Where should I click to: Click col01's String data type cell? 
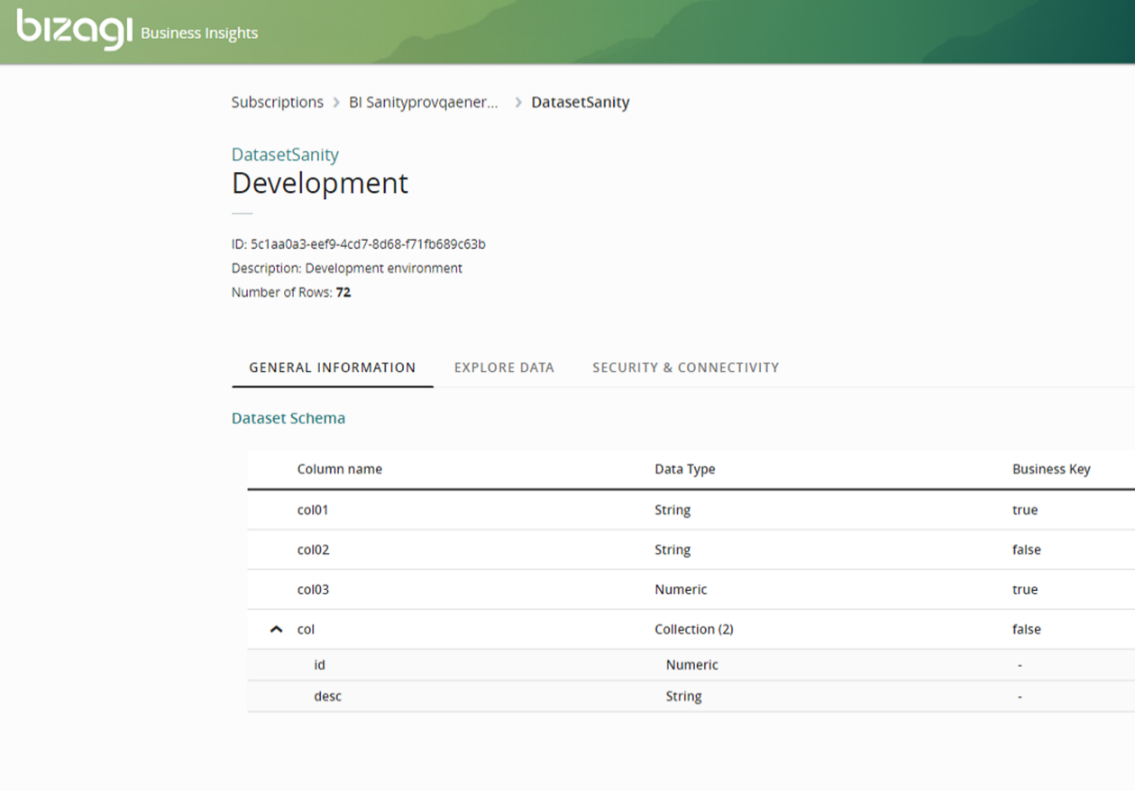click(x=672, y=509)
